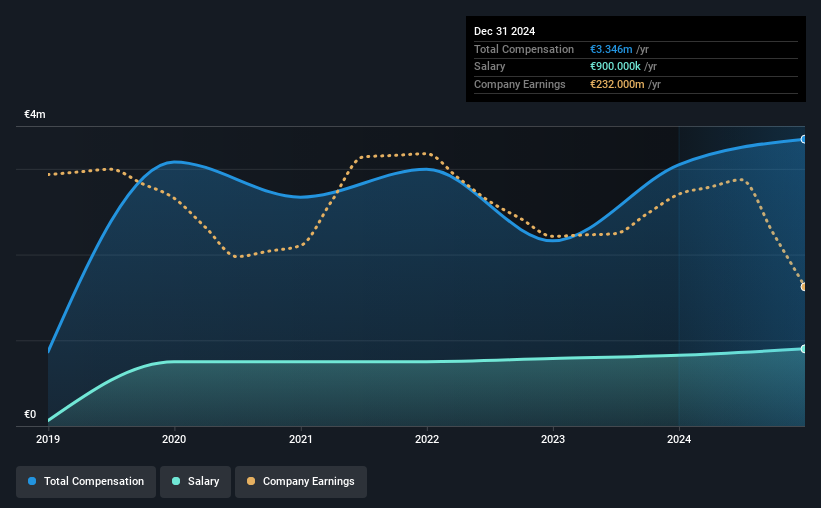
Task: Select the 2024 x-axis label
Action: [x=679, y=439]
